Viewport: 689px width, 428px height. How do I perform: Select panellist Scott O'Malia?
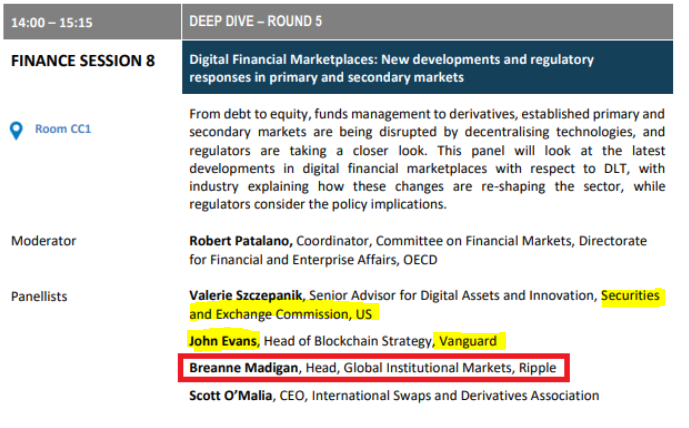(x=231, y=396)
